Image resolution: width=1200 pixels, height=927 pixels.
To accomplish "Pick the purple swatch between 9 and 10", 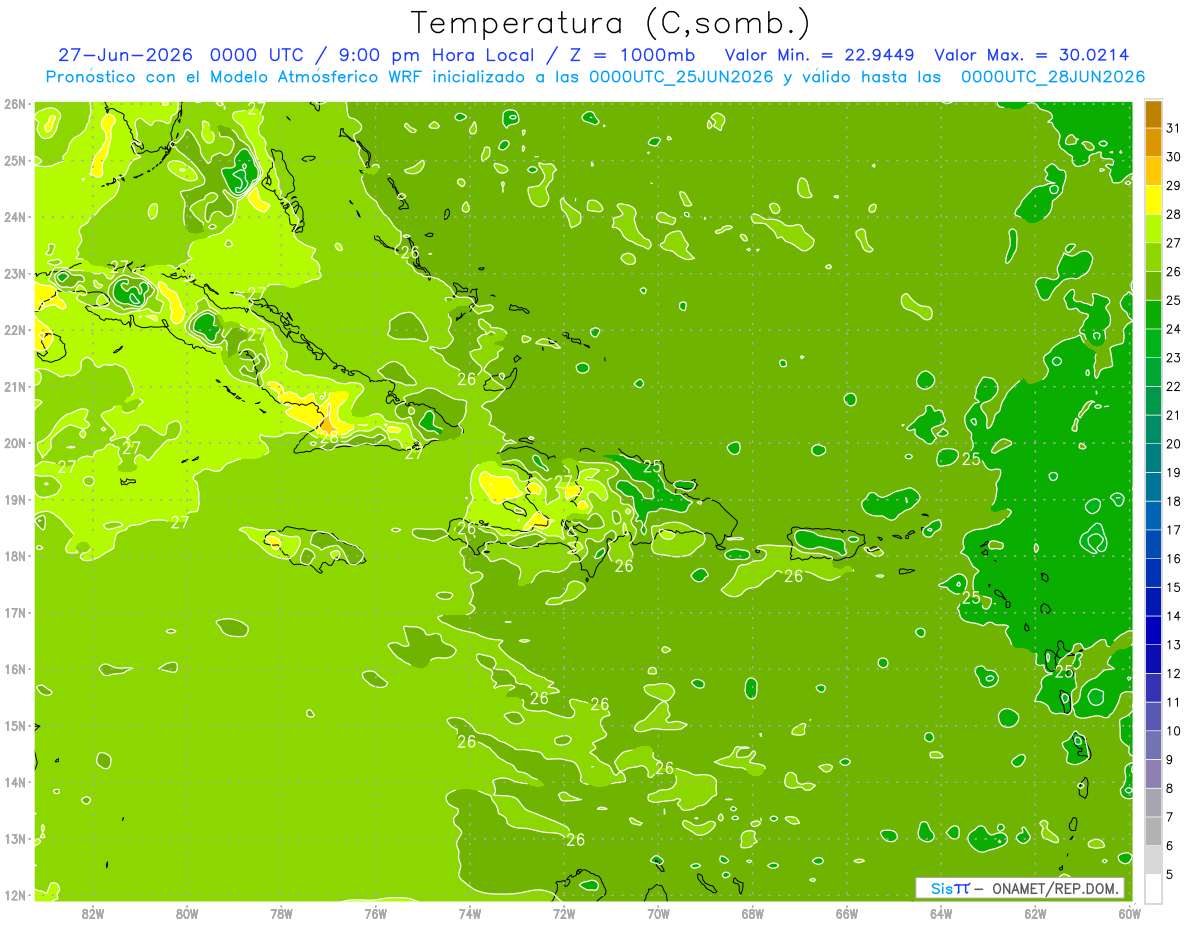I will [1153, 746].
